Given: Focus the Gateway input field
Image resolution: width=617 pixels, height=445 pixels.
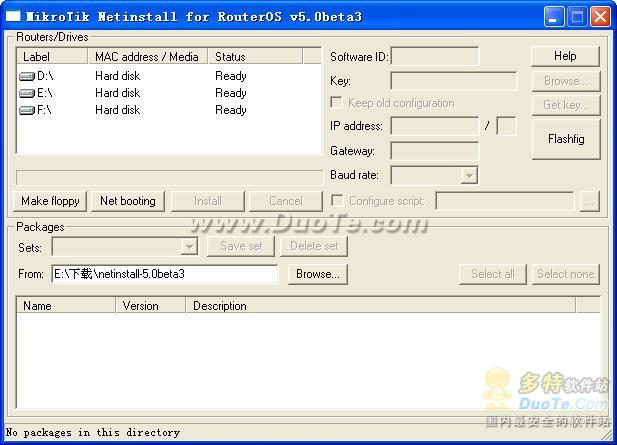Looking at the screenshot, I should (x=435, y=151).
